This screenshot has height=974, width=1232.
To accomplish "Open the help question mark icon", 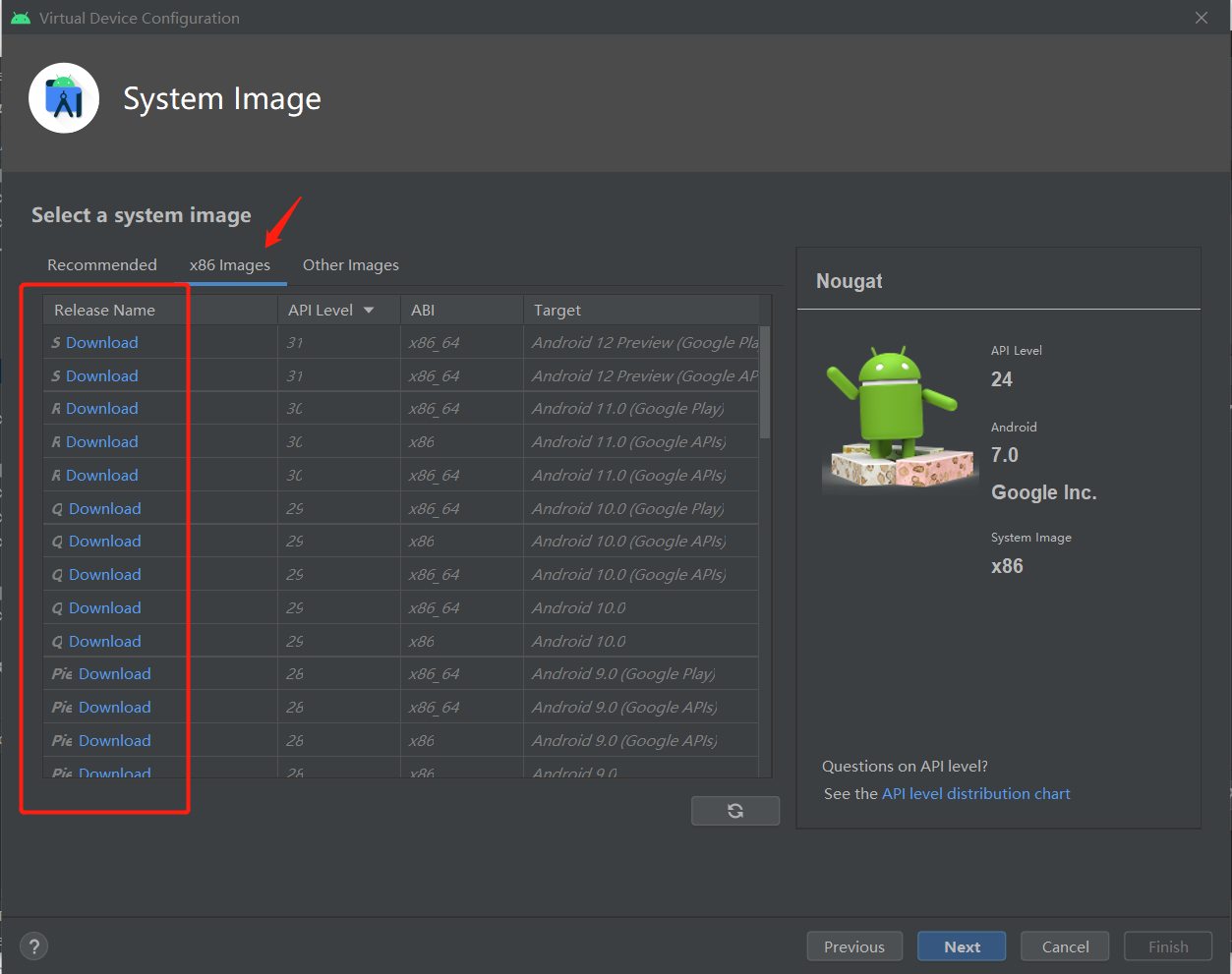I will point(34,946).
